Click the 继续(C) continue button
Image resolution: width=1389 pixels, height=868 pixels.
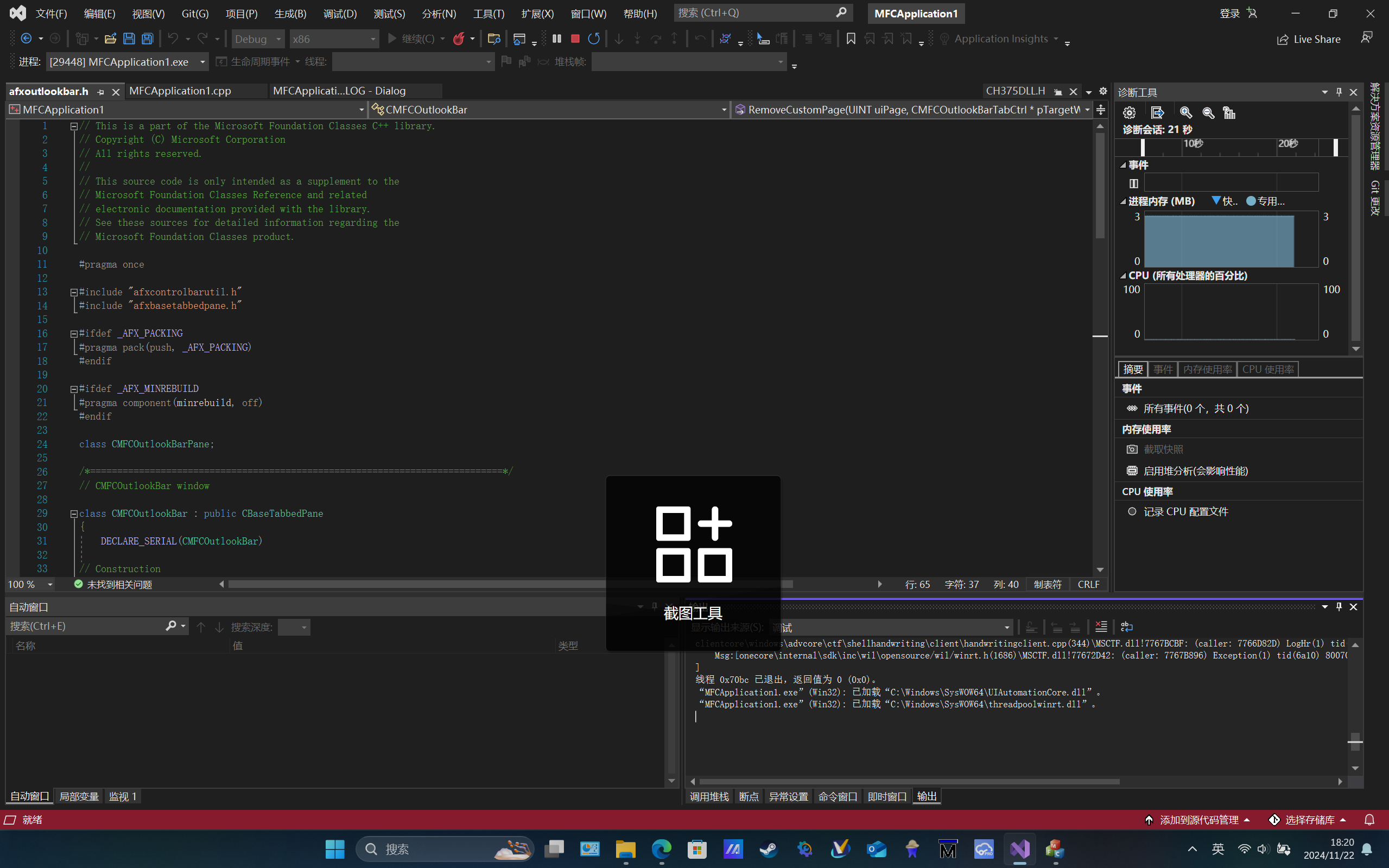[411, 39]
